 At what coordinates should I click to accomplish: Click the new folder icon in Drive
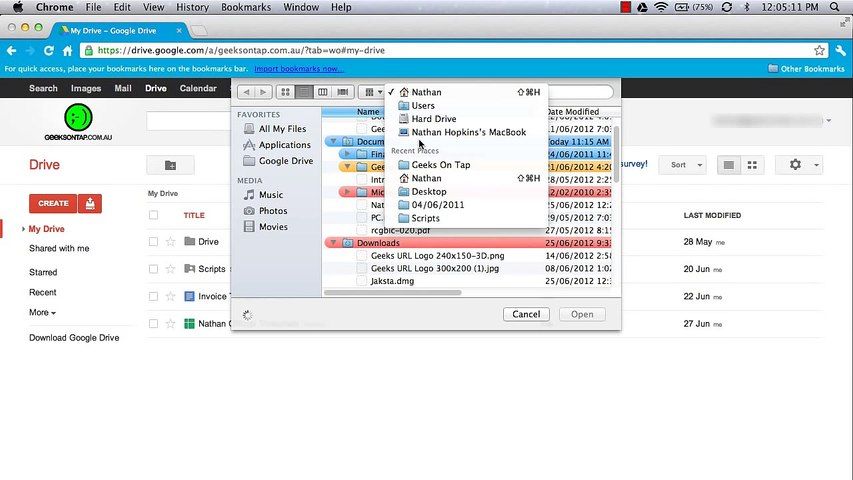170,165
